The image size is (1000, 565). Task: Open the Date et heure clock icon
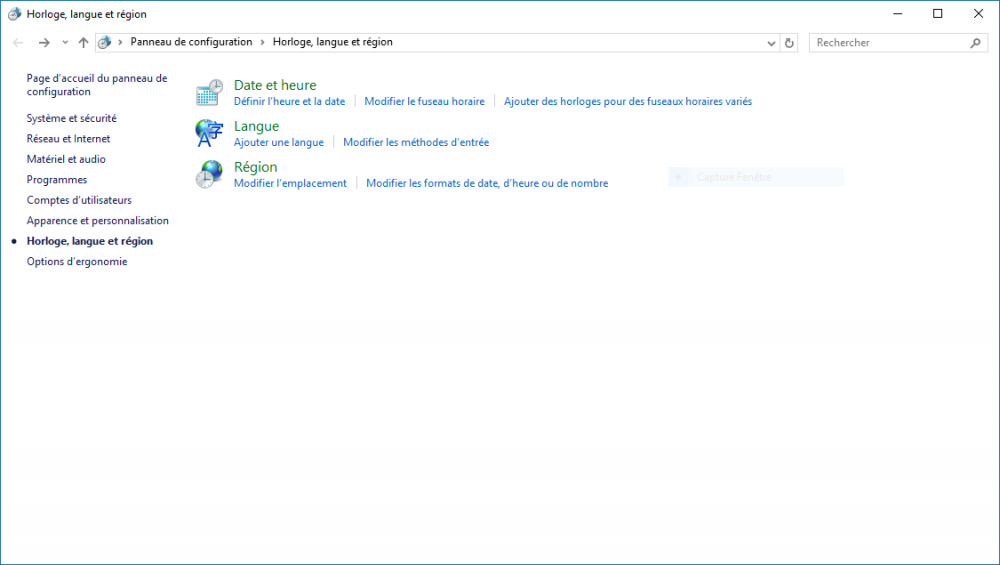click(x=209, y=92)
